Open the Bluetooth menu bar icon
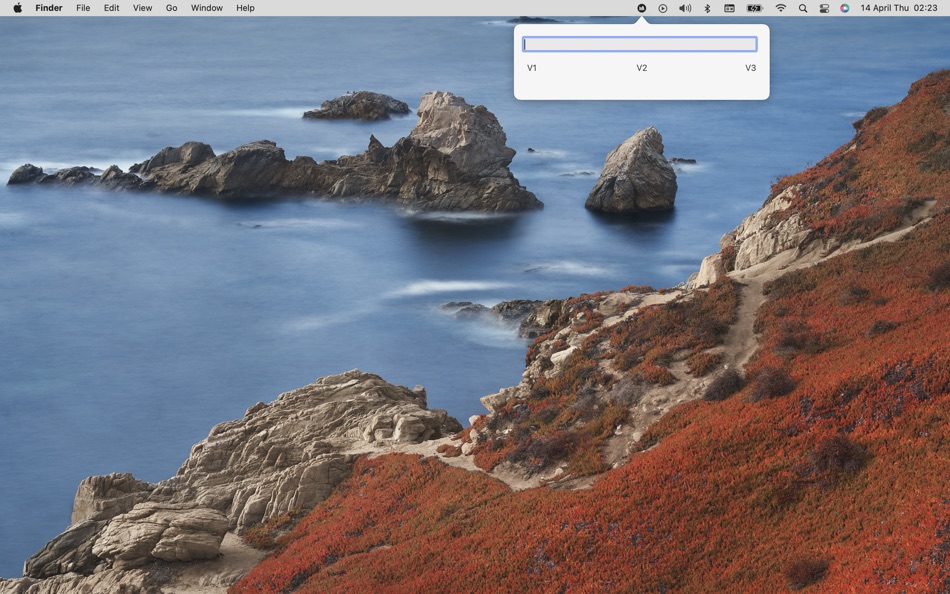Image resolution: width=950 pixels, height=594 pixels. click(x=707, y=8)
